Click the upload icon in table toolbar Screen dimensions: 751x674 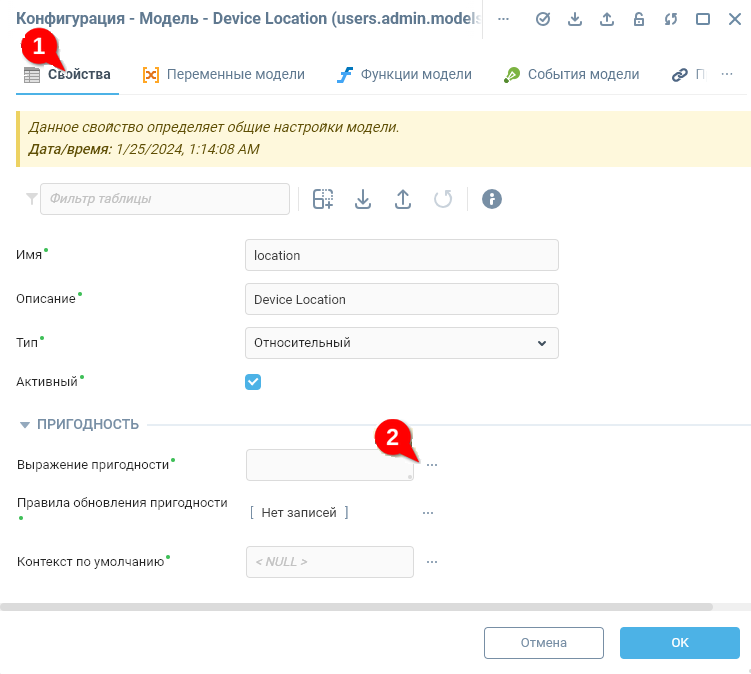[403, 199]
